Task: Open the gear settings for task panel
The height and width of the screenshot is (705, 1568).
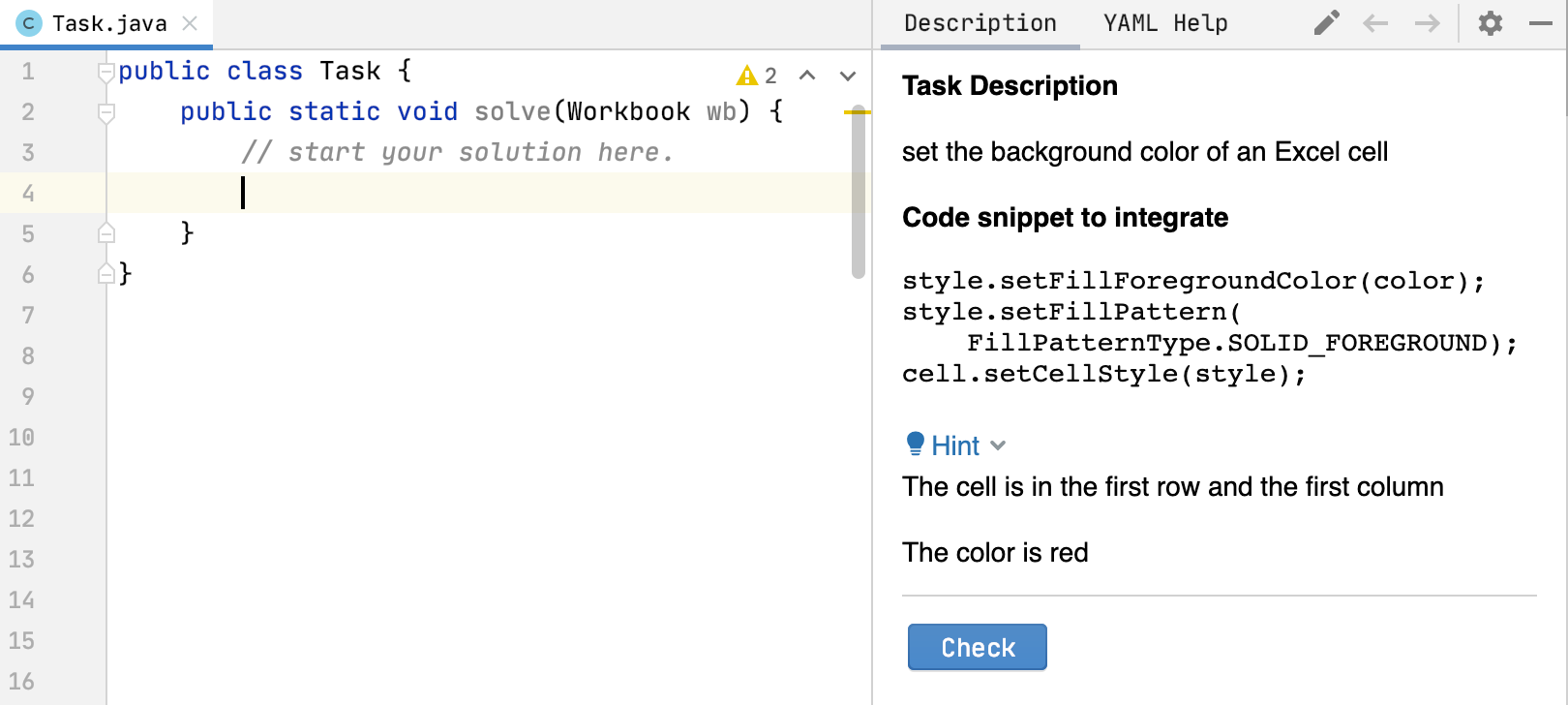Action: coord(1491,23)
